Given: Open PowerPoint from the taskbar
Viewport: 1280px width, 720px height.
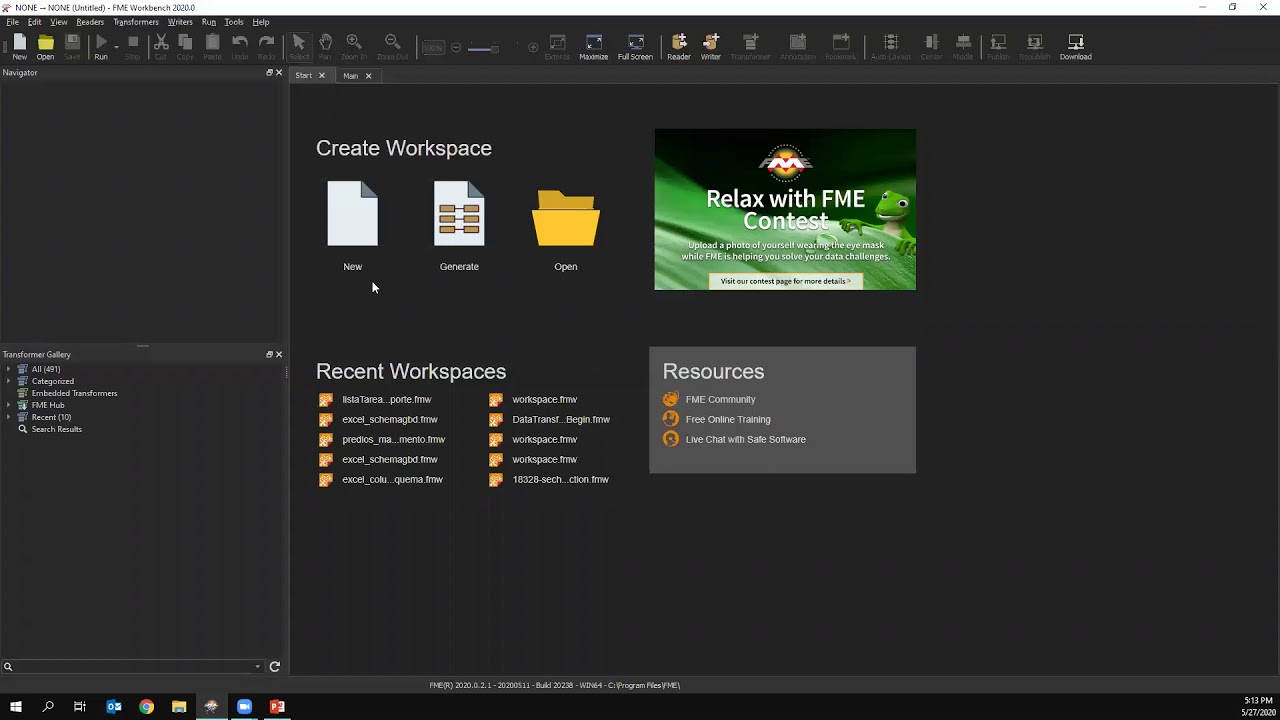Looking at the screenshot, I should coord(277,707).
